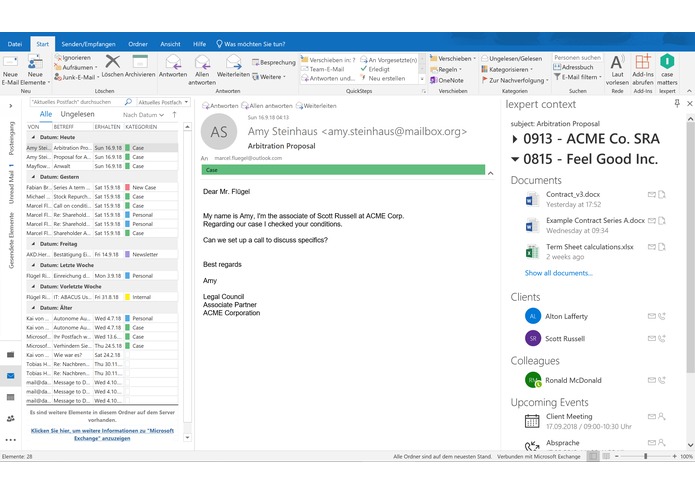695x494 pixels.
Task: Click the Aktuelles Postfach durchsuchen search field
Action: [x=81, y=102]
